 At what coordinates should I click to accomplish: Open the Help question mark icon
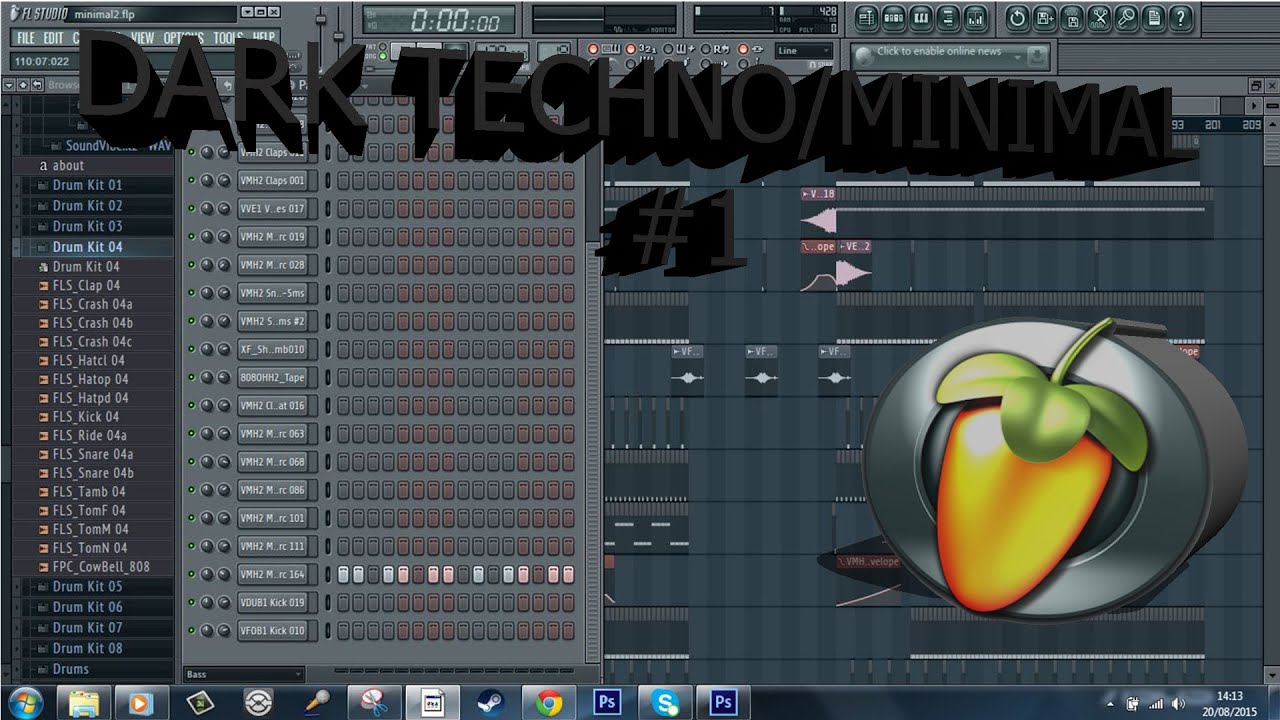[1182, 17]
